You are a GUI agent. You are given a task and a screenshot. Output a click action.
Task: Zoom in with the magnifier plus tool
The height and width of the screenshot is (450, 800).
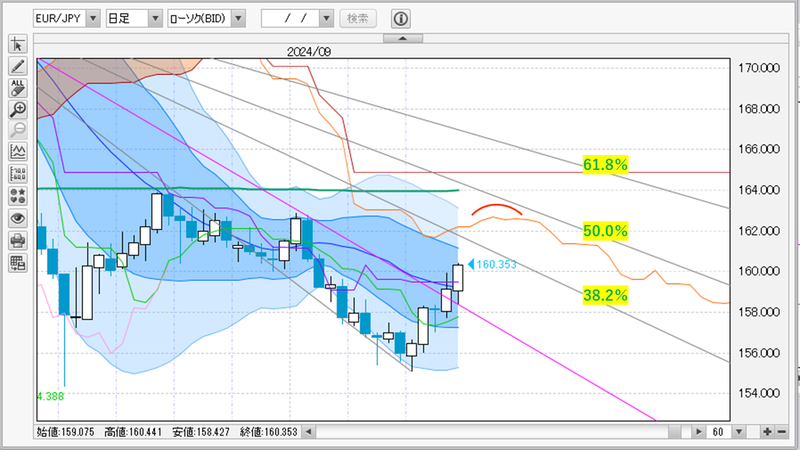point(18,109)
